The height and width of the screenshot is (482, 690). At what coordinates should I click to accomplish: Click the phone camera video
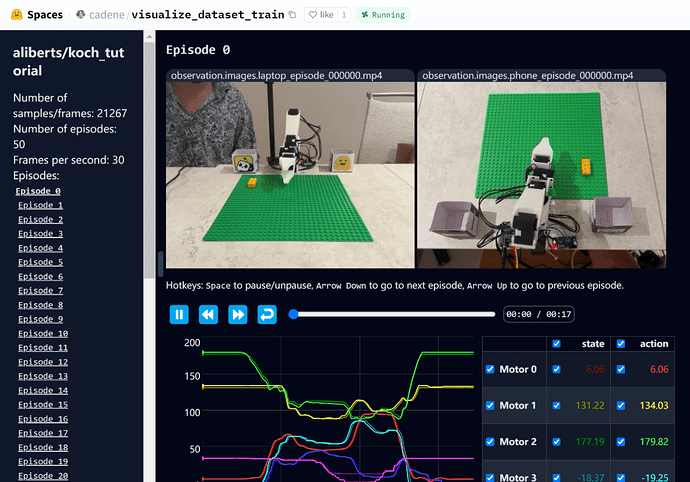click(541, 175)
